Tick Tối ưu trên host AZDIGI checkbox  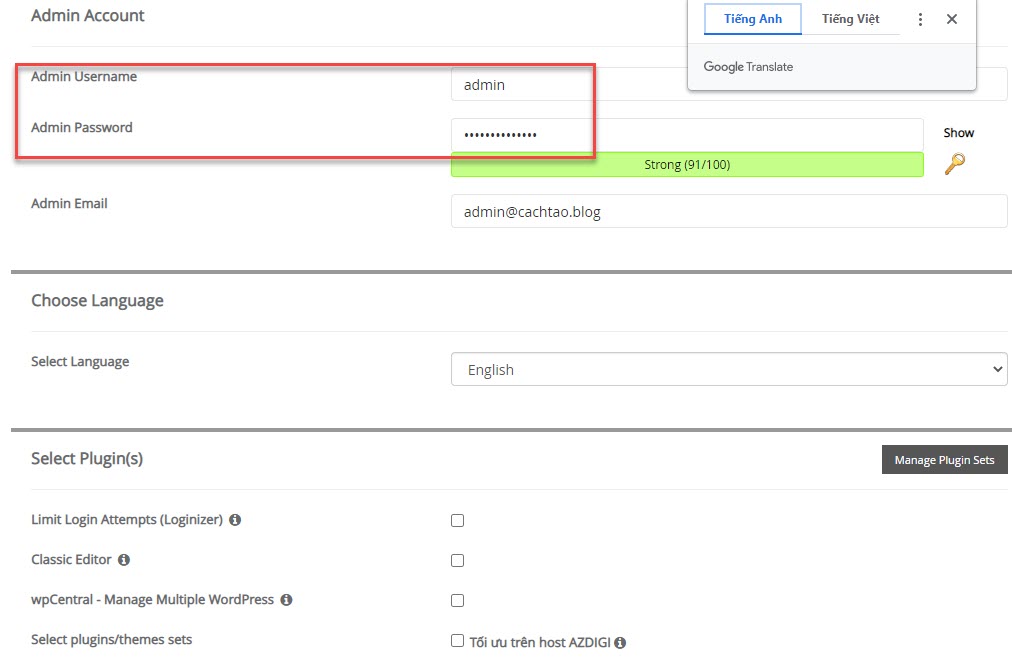[x=457, y=640]
